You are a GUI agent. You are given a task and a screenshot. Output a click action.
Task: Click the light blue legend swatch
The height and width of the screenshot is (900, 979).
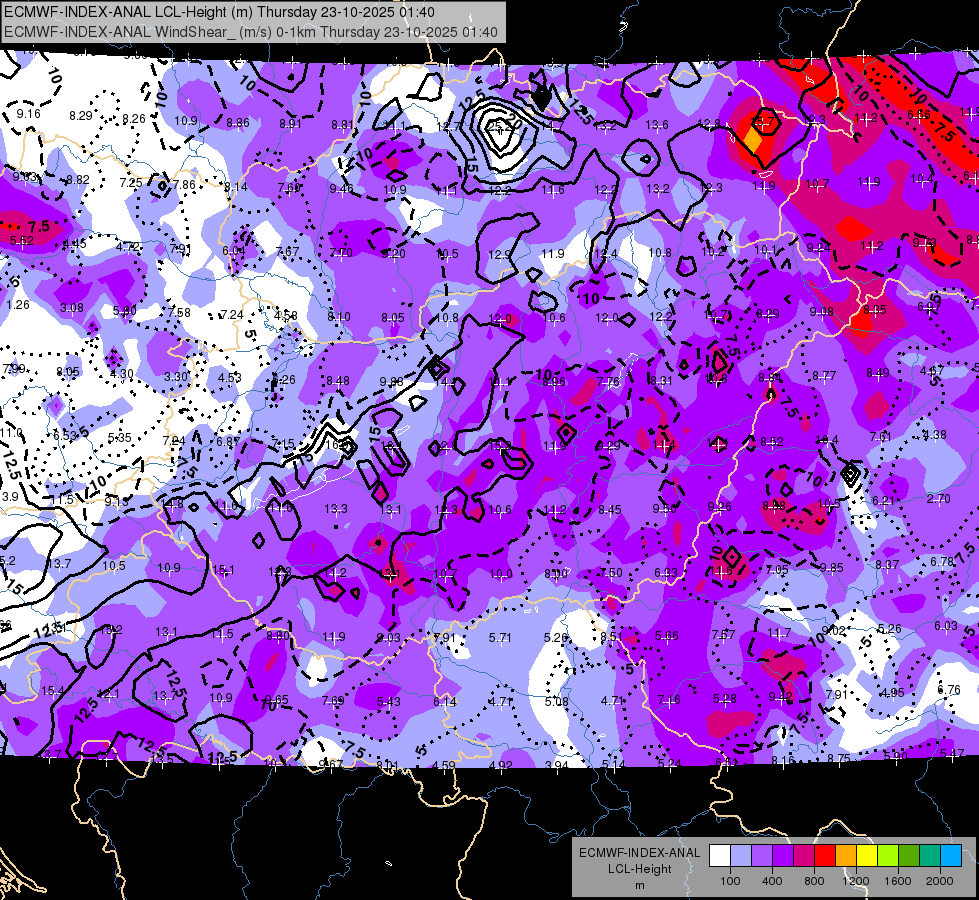pos(741,856)
